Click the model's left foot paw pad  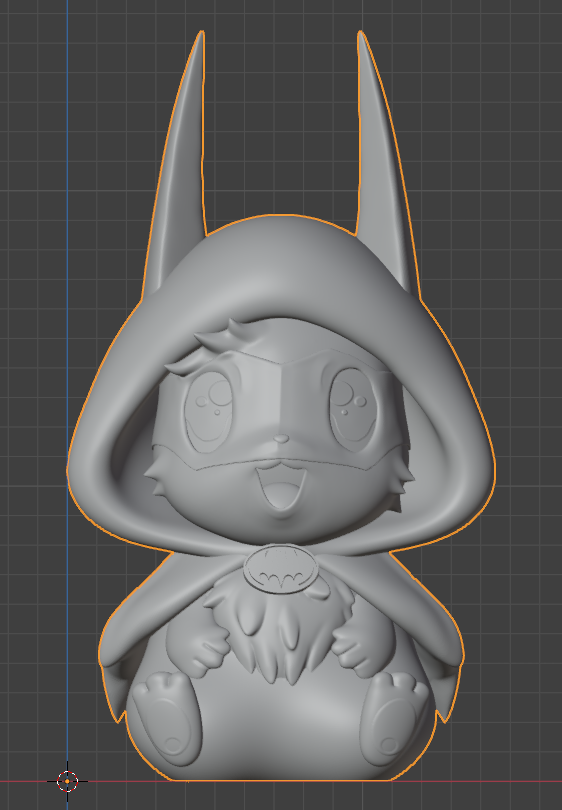pyautogui.click(x=169, y=726)
